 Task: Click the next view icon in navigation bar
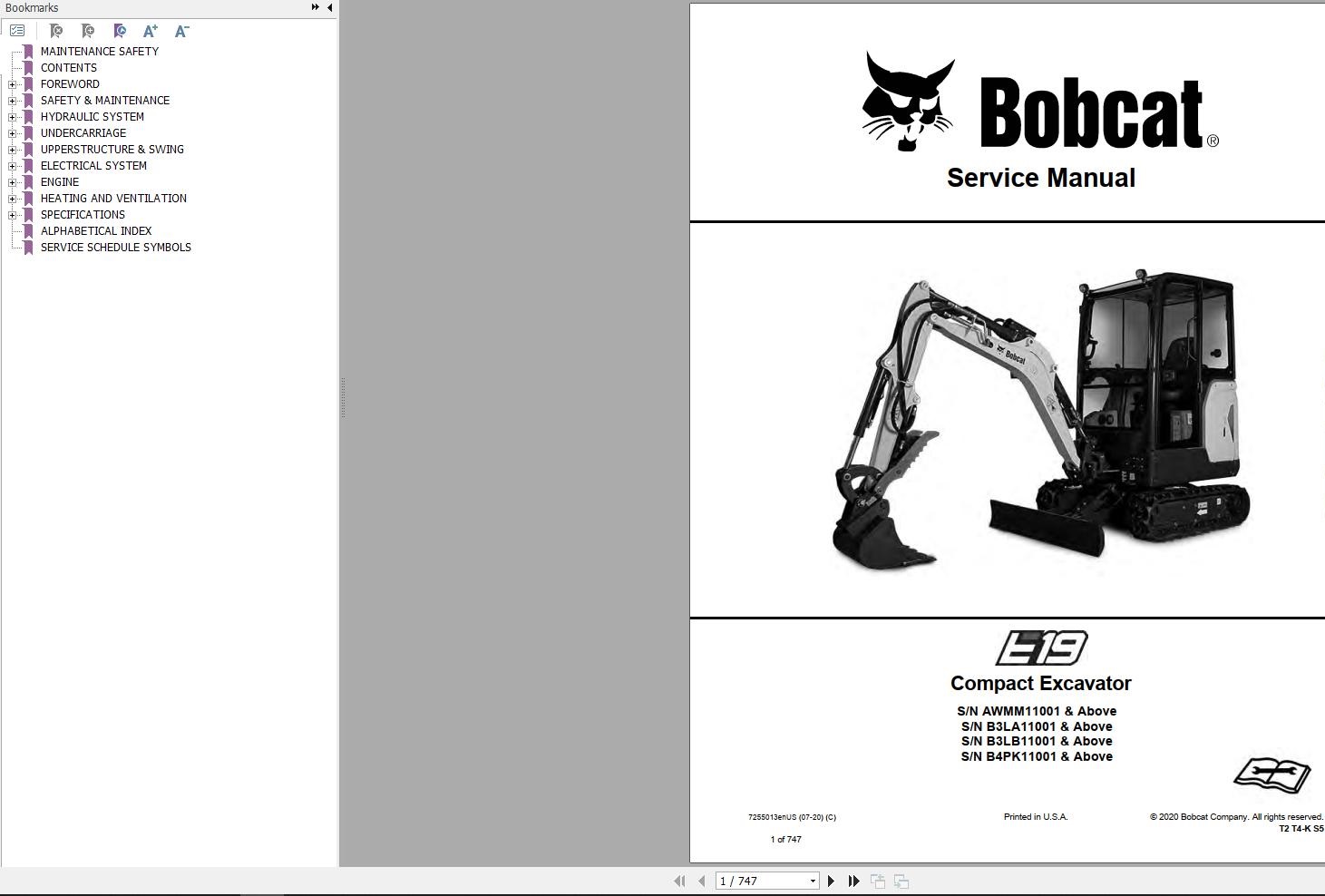point(901,881)
